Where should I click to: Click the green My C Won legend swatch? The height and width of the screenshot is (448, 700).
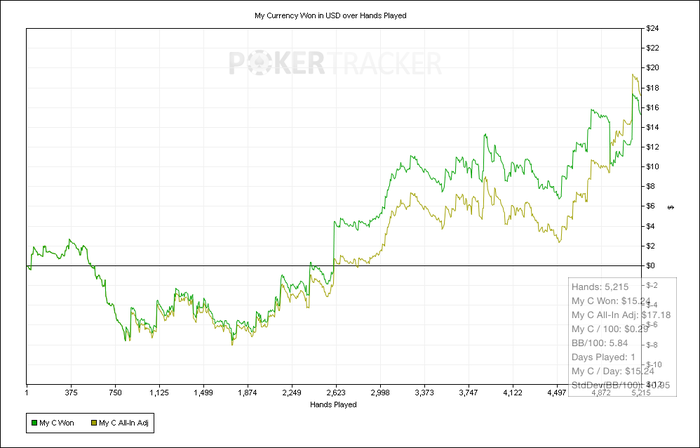pos(34,423)
